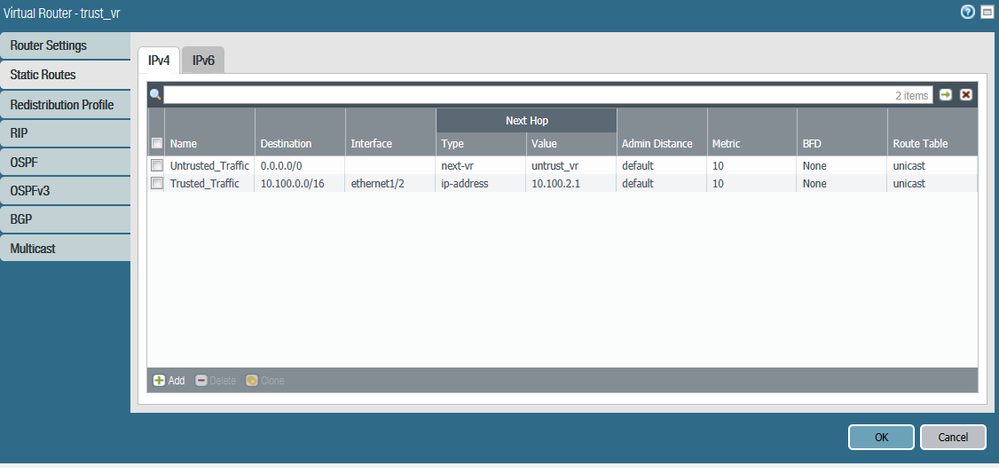Image resolution: width=999 pixels, height=468 pixels.
Task: Click the help question mark icon
Action: click(x=967, y=12)
